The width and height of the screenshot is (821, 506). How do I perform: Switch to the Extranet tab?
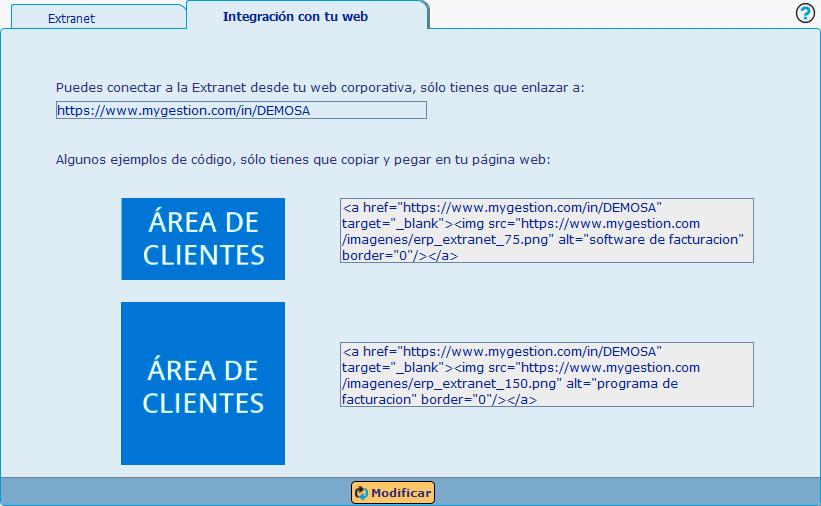98,18
